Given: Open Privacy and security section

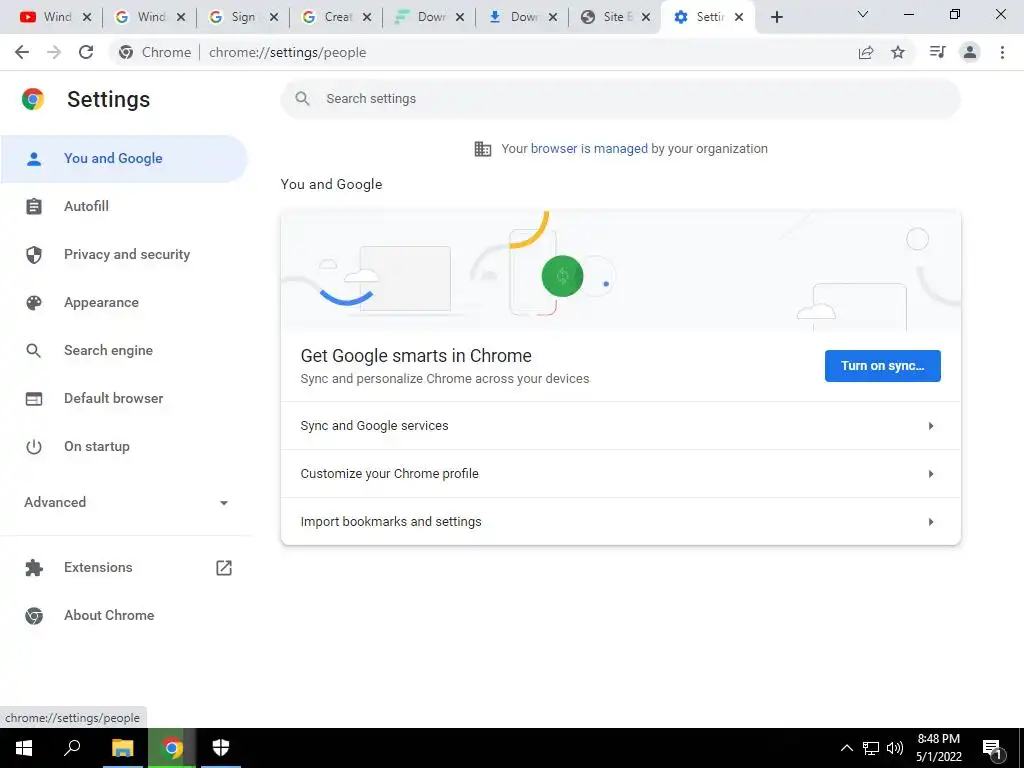Looking at the screenshot, I should pos(123,255).
